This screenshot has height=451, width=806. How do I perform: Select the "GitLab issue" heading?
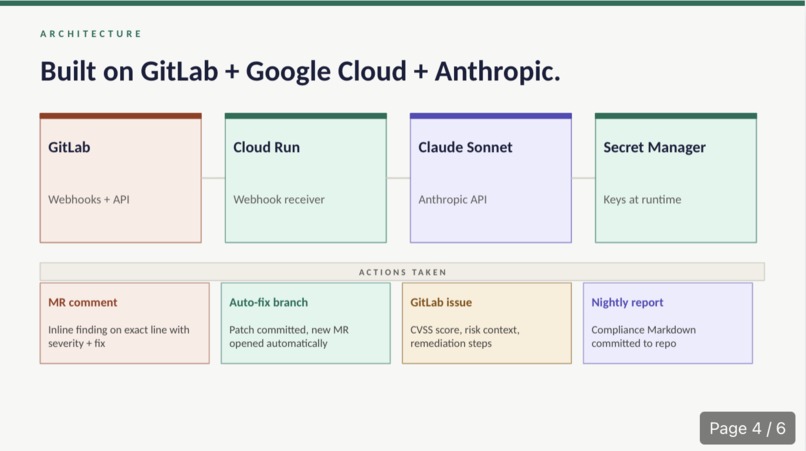(441, 302)
